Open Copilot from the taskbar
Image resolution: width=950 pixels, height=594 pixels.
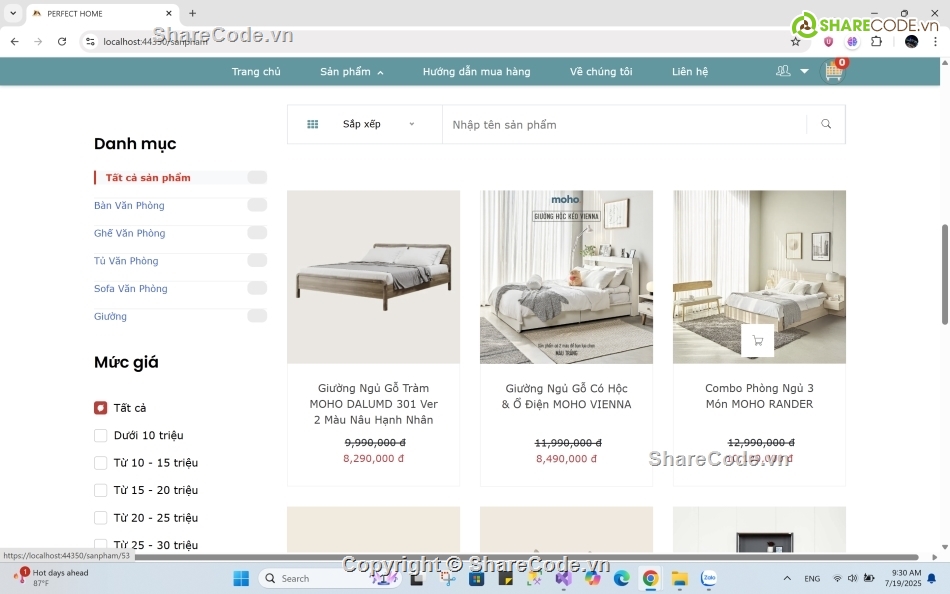pos(593,578)
